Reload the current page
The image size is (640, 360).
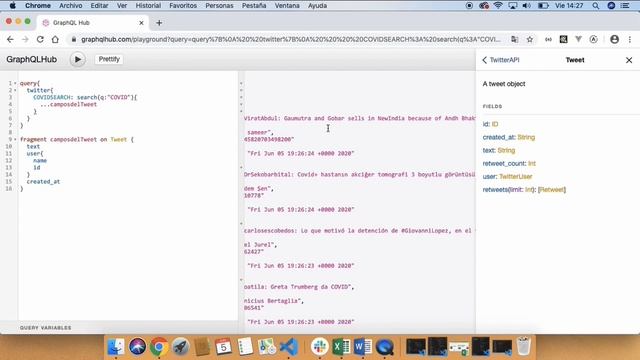40,39
